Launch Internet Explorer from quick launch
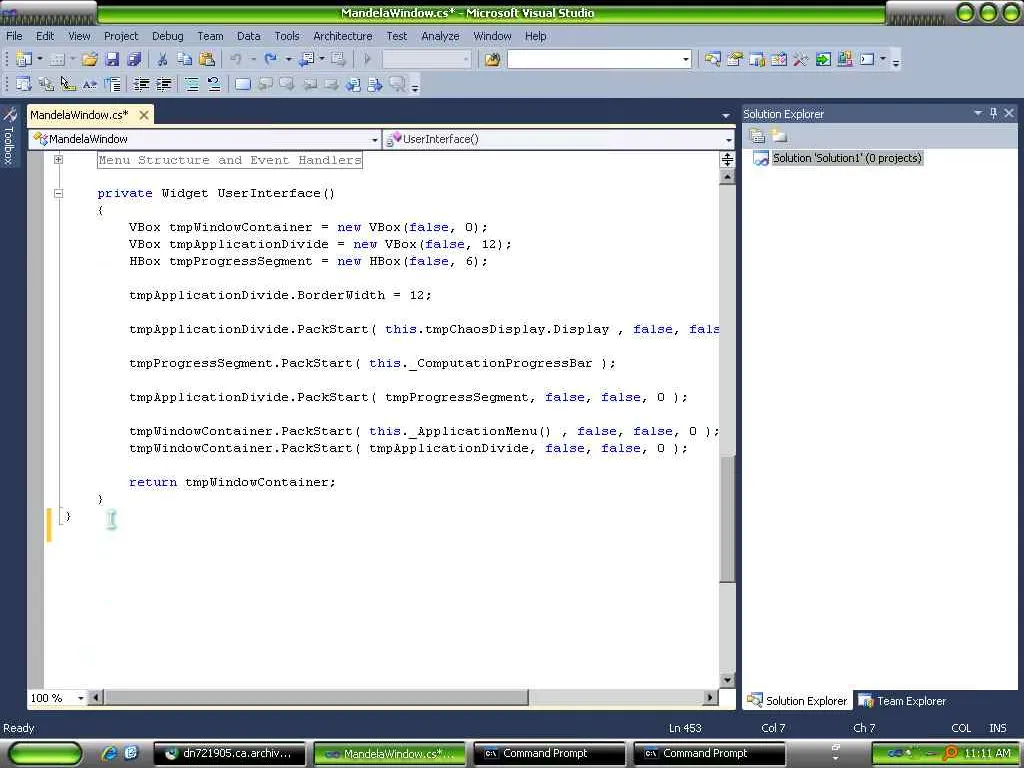The width and height of the screenshot is (1024, 768). pyautogui.click(x=109, y=753)
